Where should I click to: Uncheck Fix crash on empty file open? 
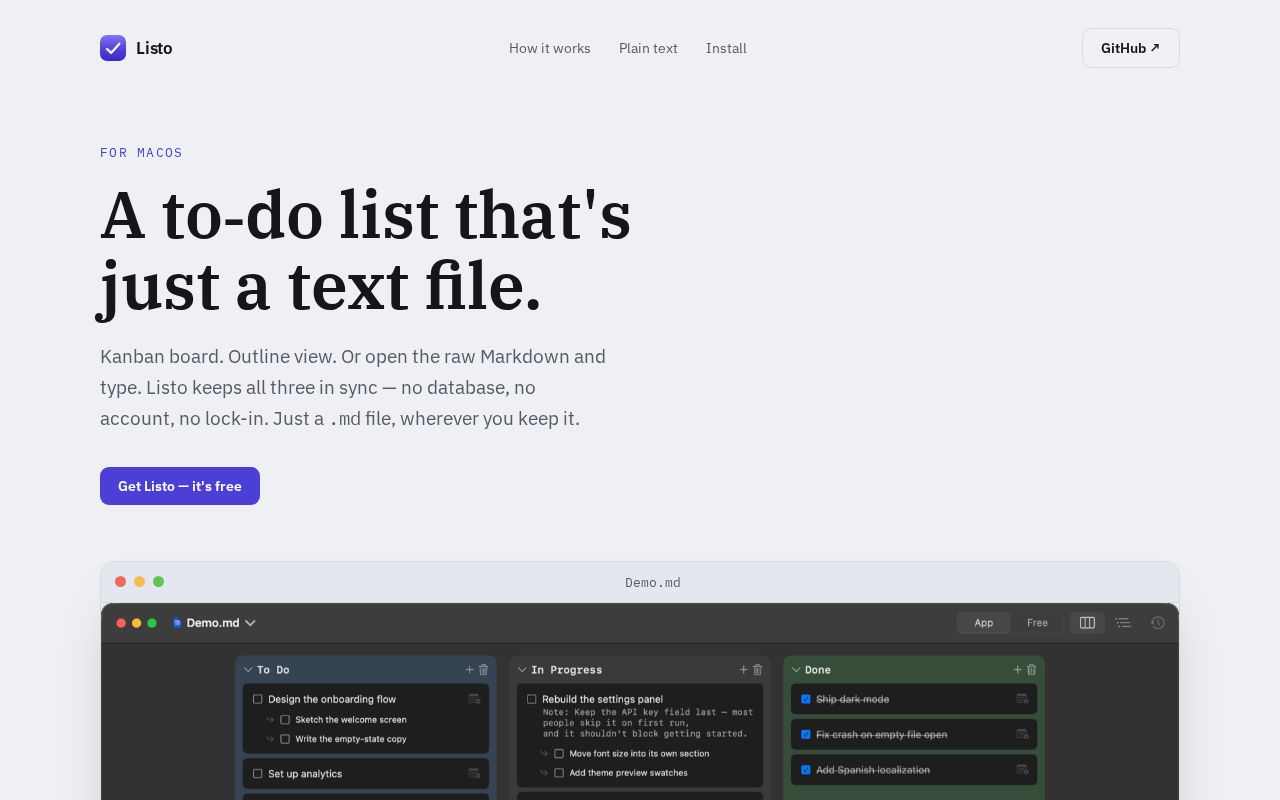click(x=806, y=734)
